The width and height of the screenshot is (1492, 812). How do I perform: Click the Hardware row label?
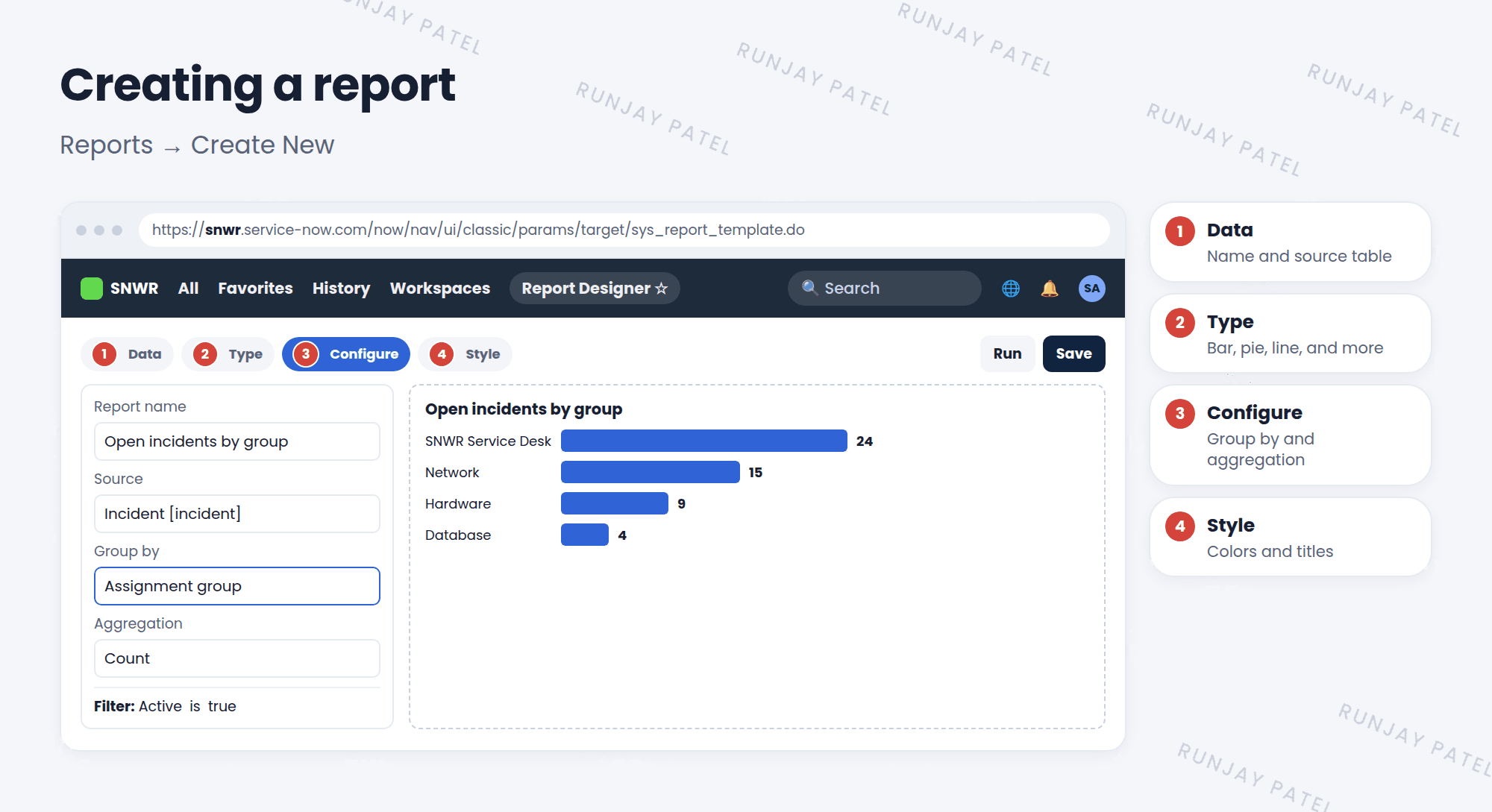458,504
